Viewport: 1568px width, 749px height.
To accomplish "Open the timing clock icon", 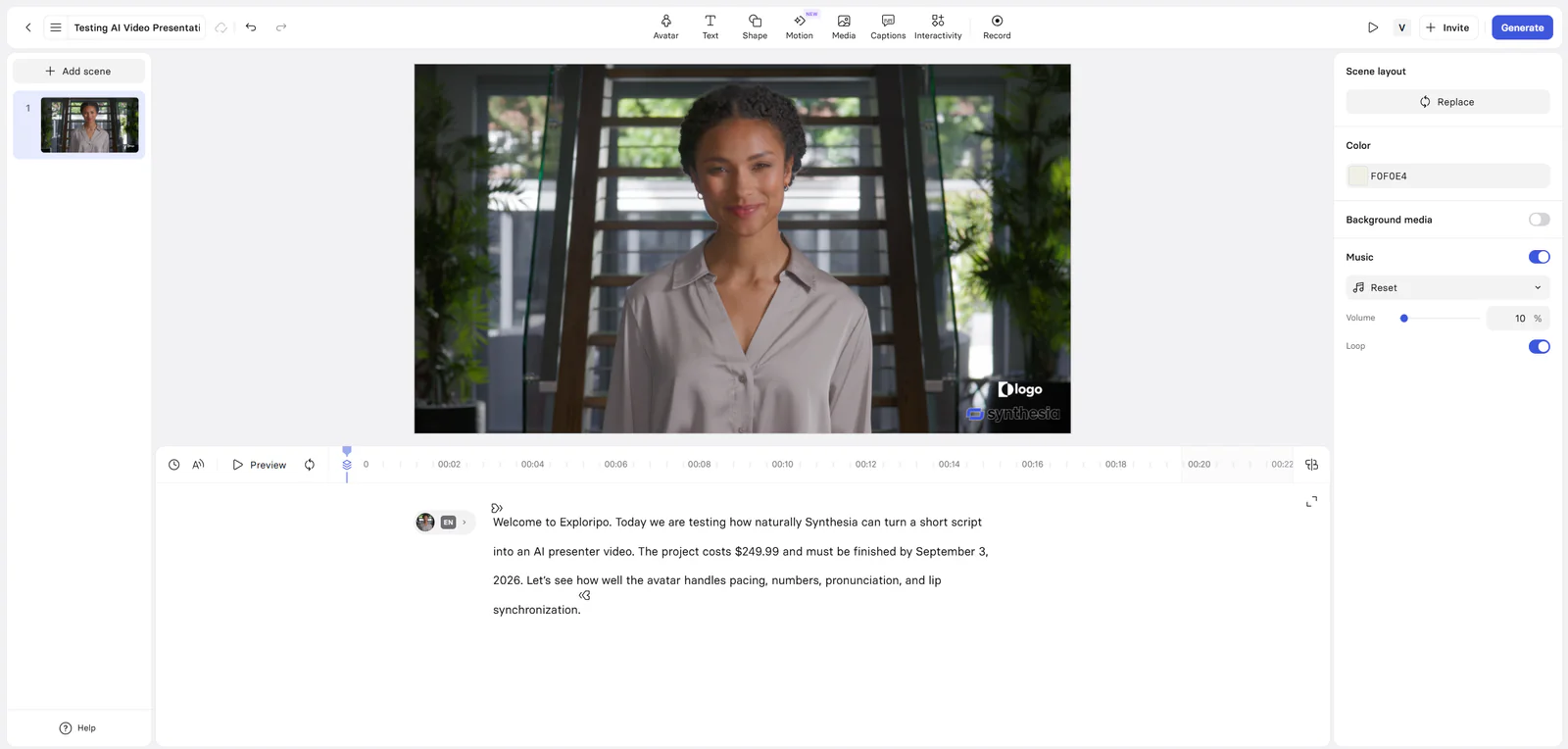I will 173,465.
